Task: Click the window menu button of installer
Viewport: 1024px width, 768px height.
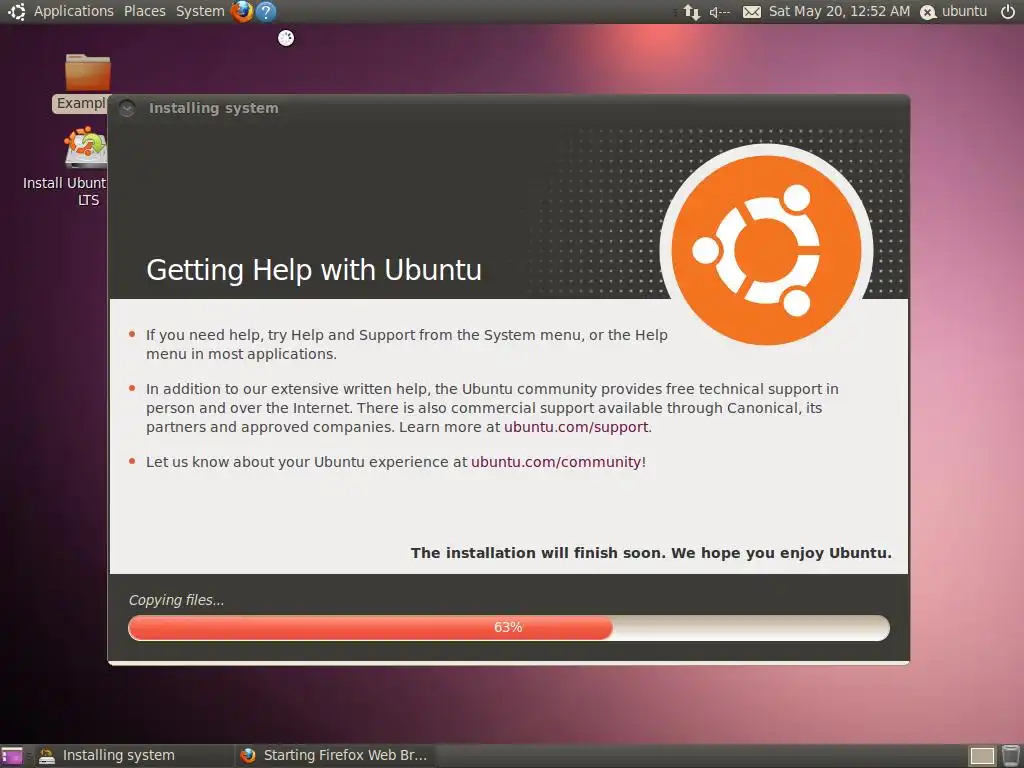Action: click(x=127, y=108)
